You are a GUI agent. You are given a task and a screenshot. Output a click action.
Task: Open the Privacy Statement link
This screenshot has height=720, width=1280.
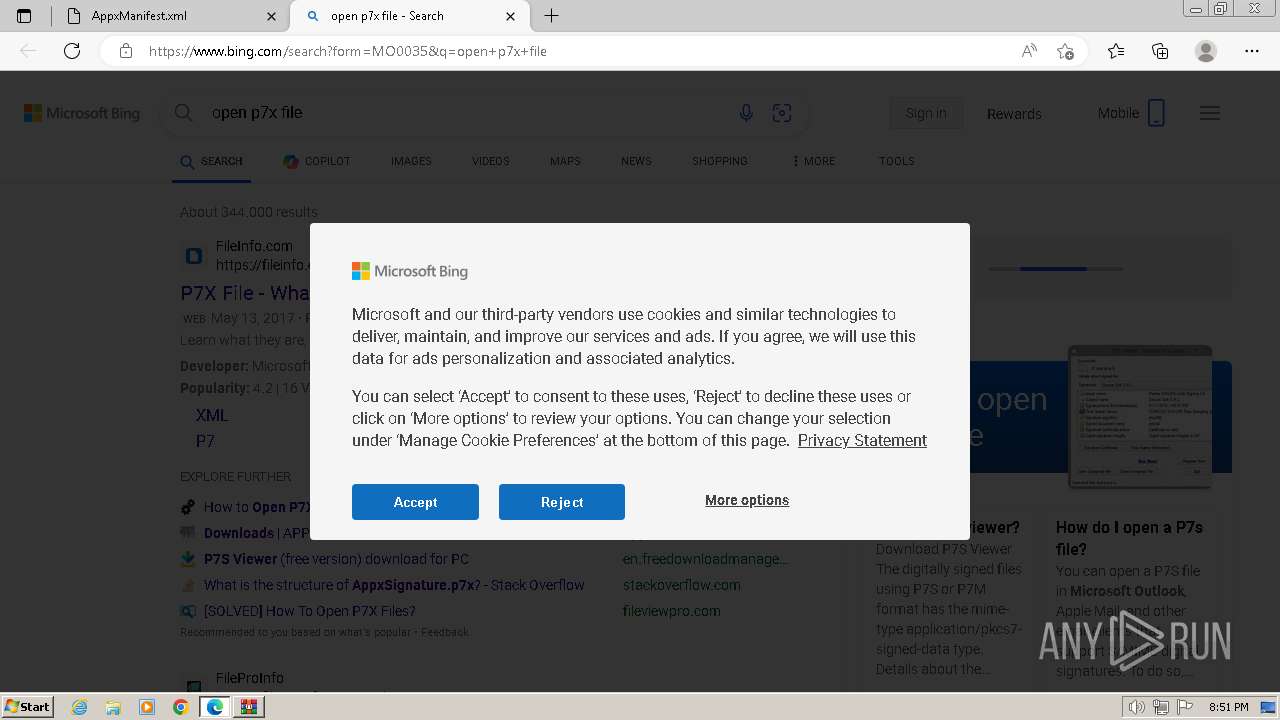[x=862, y=440]
